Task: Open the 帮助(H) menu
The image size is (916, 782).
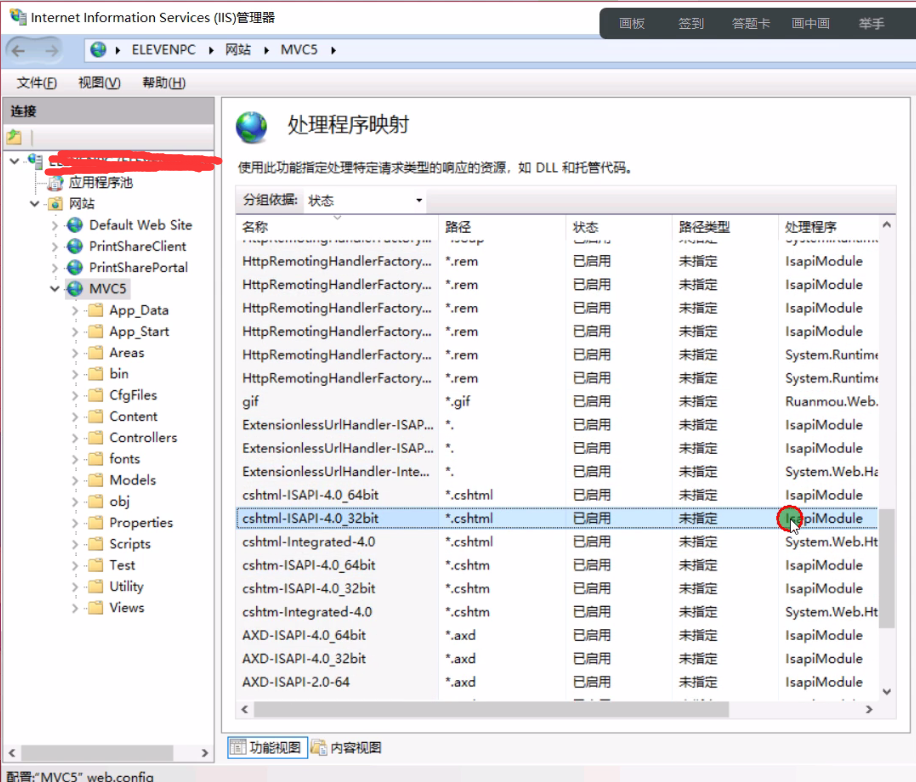Action: [164, 83]
